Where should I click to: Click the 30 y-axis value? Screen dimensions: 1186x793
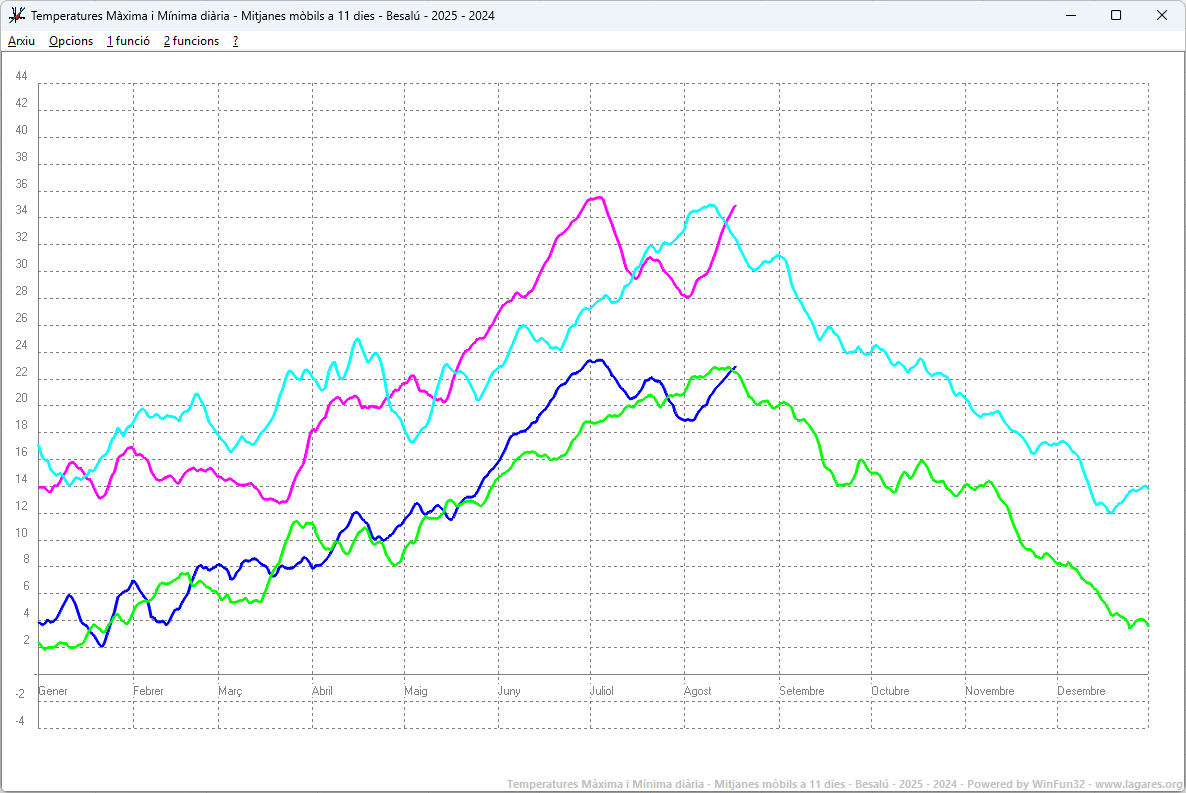pos(21,264)
